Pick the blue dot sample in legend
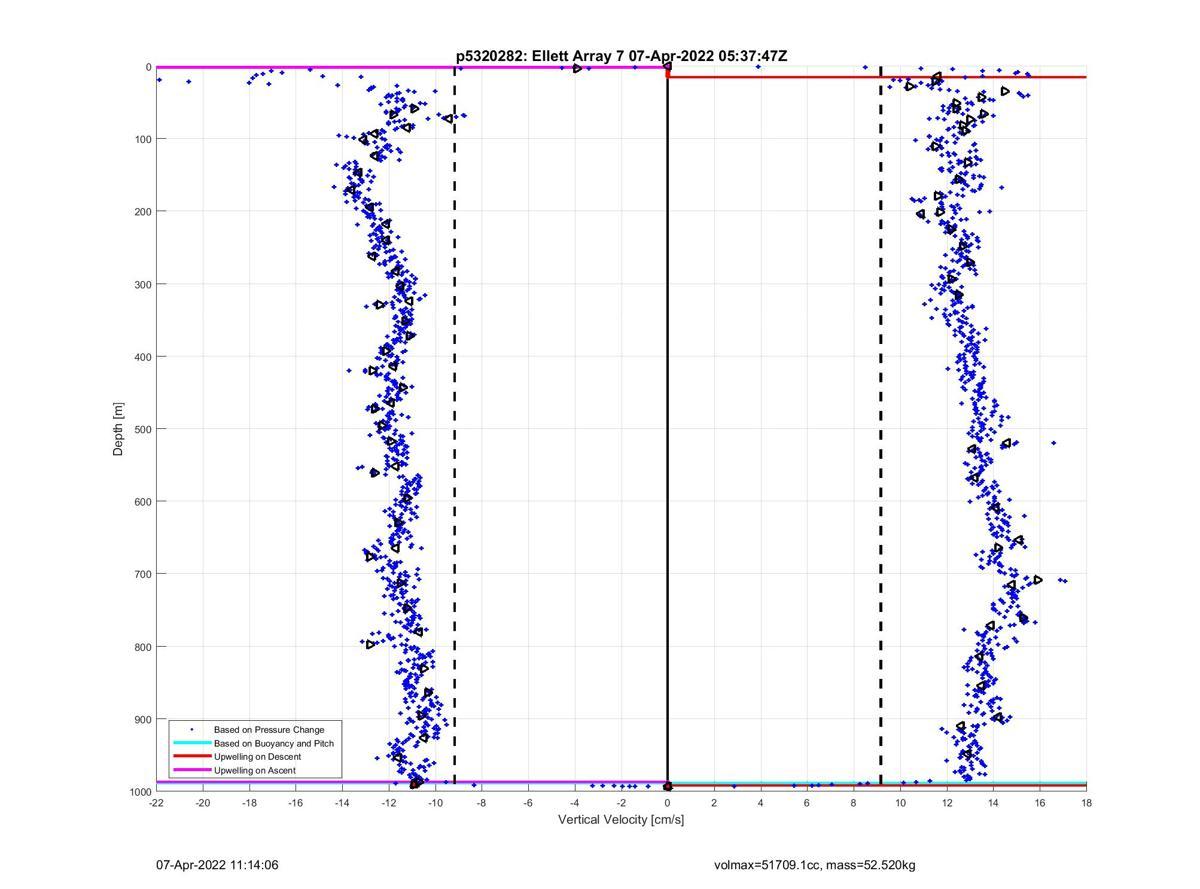The height and width of the screenshot is (889, 1200). click(x=192, y=730)
